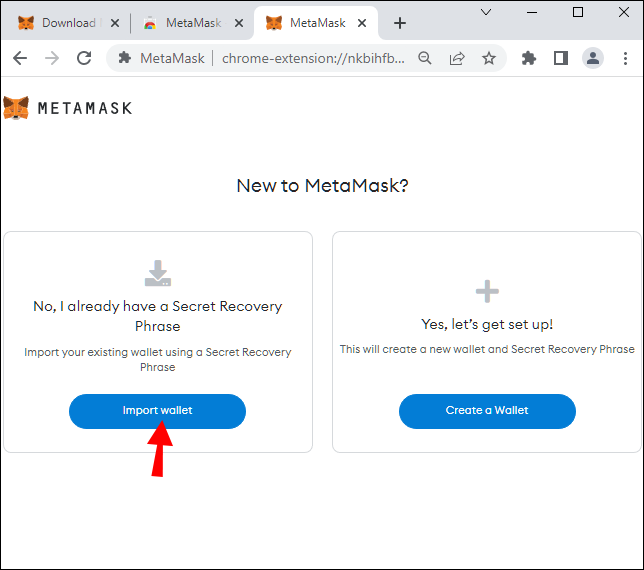Click the Import wallet button
This screenshot has height=570, width=644.
click(x=157, y=411)
